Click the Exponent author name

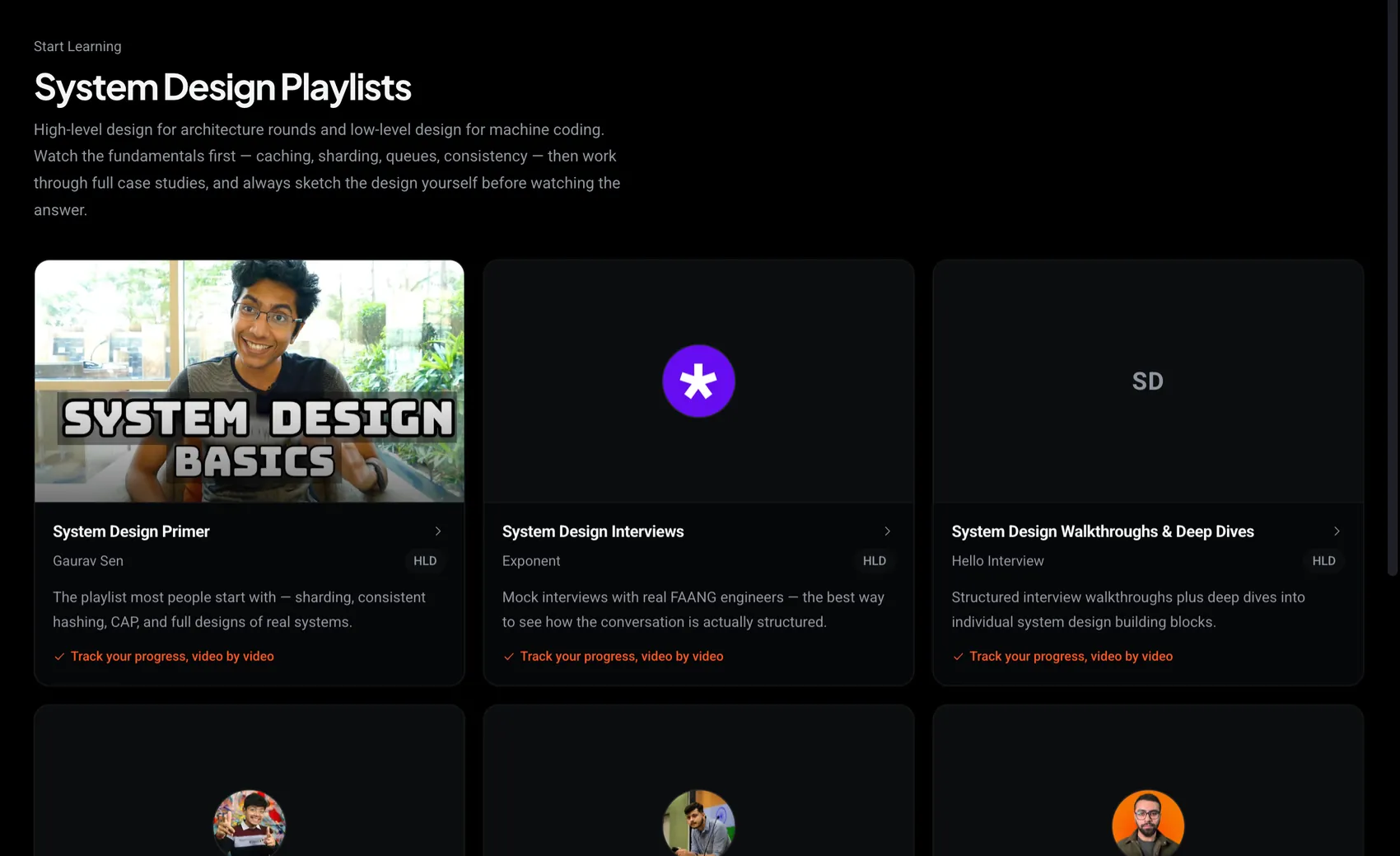tap(531, 561)
